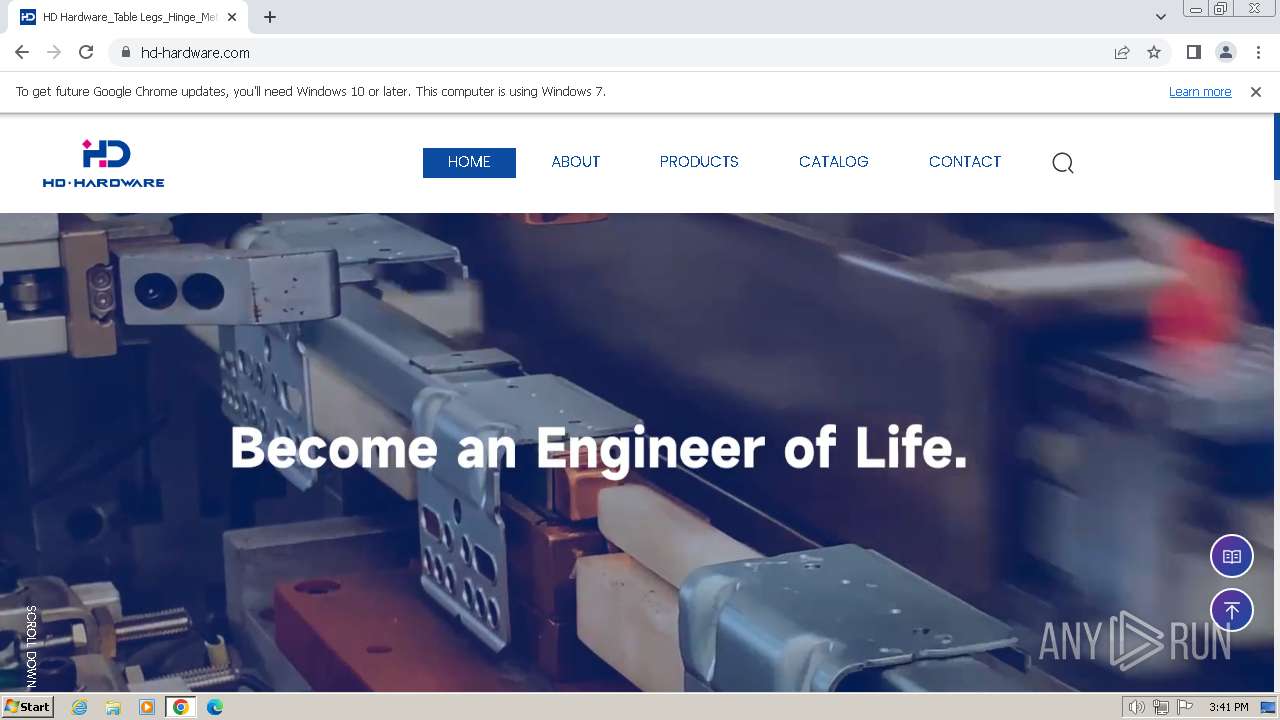Dismiss the Chrome update notification bar
Screen dimensions: 1280x720
1256,92
